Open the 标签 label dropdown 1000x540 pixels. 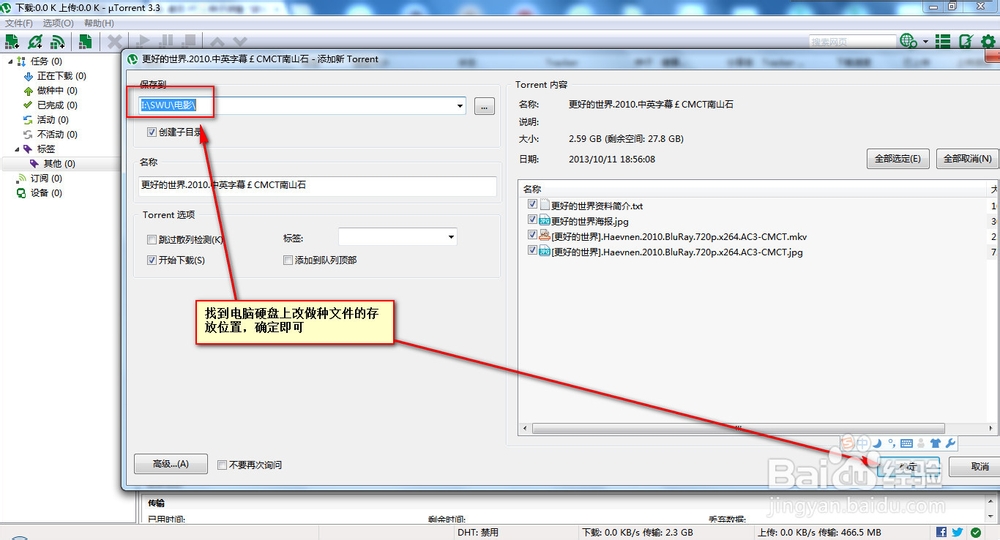coord(451,237)
